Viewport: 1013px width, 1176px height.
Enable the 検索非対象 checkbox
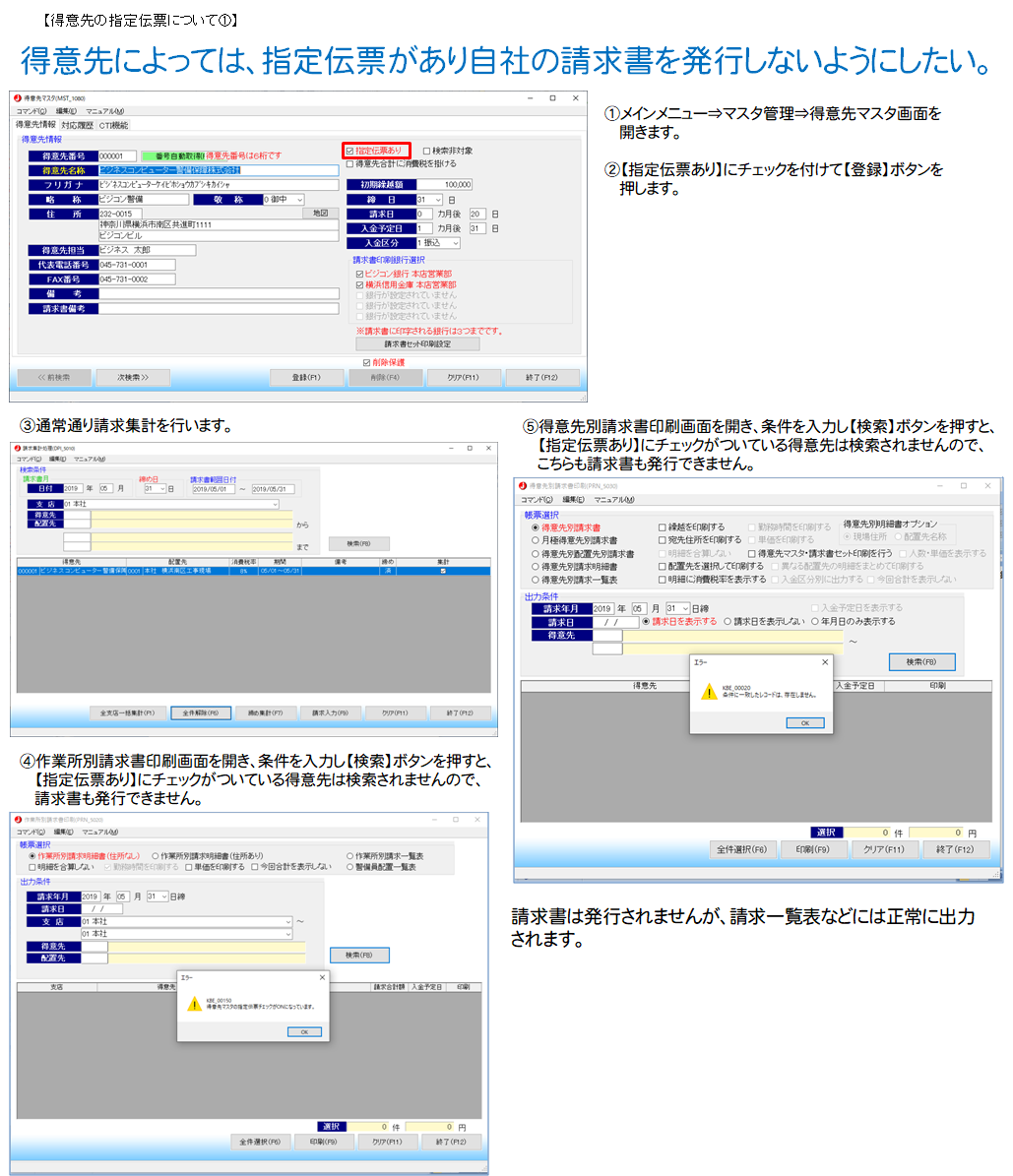point(425,151)
